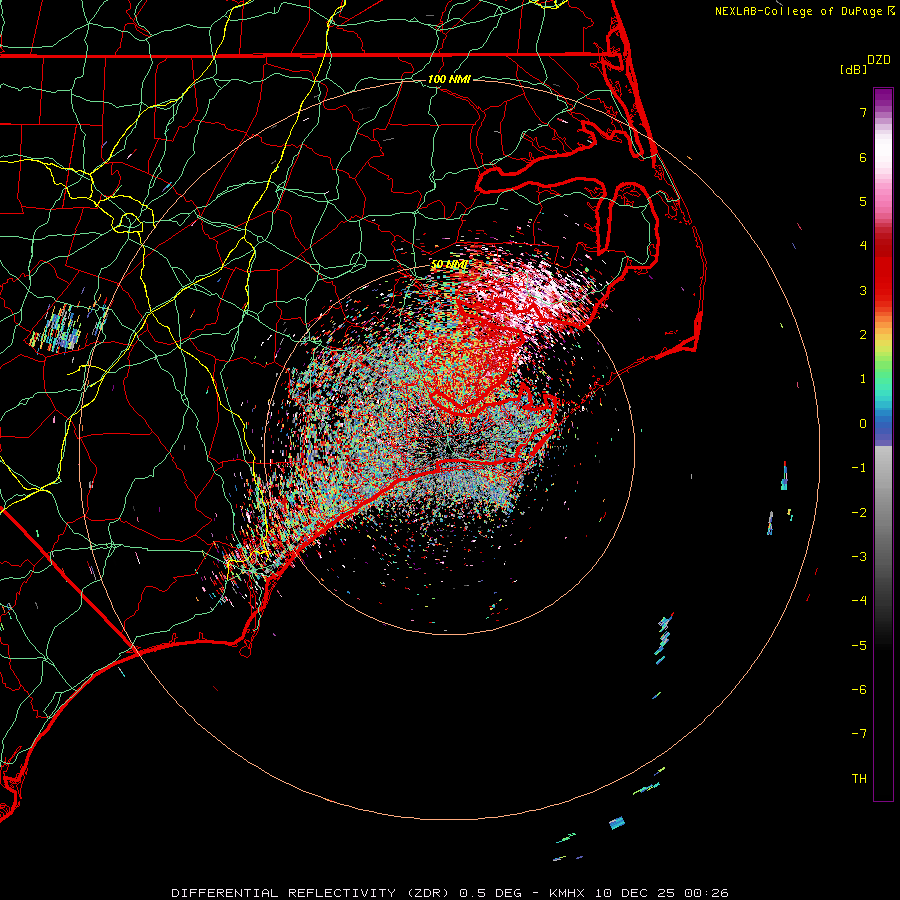Click the -4 value on the color scale
This screenshot has width=900, height=900.
click(x=859, y=601)
